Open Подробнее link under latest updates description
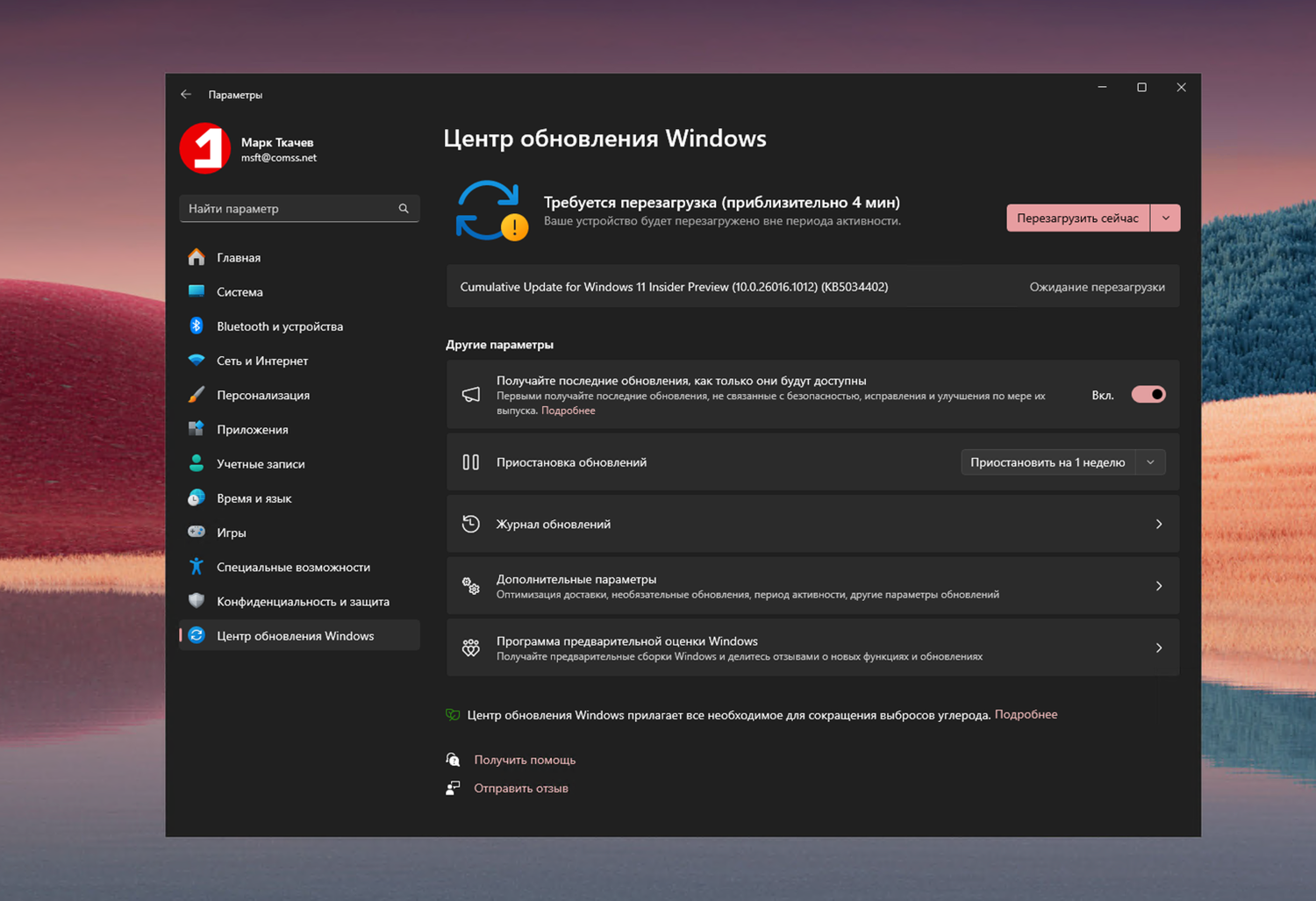Viewport: 1316px width, 901px height. tap(569, 411)
